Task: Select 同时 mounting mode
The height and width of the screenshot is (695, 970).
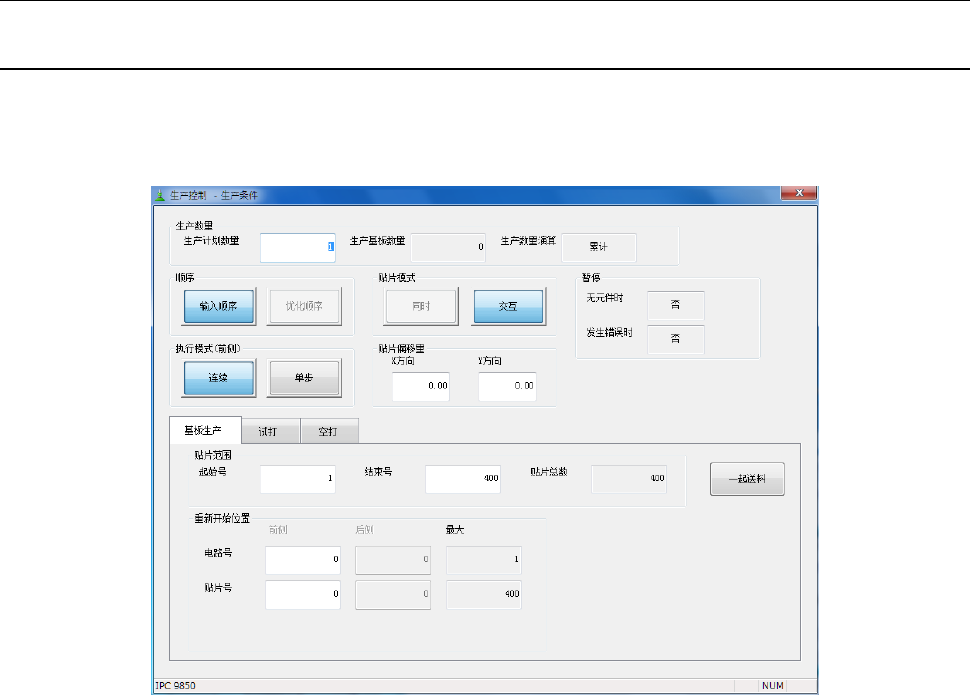Action: (x=421, y=306)
